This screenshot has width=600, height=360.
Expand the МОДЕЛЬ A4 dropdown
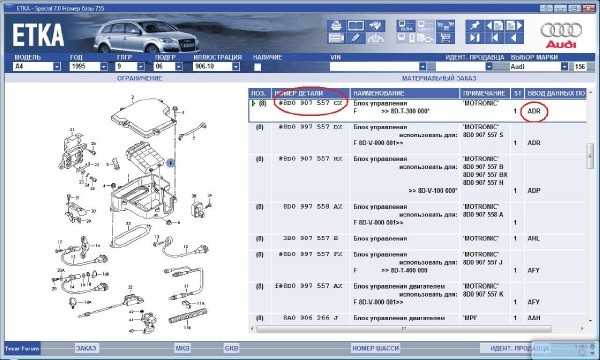click(x=57, y=67)
